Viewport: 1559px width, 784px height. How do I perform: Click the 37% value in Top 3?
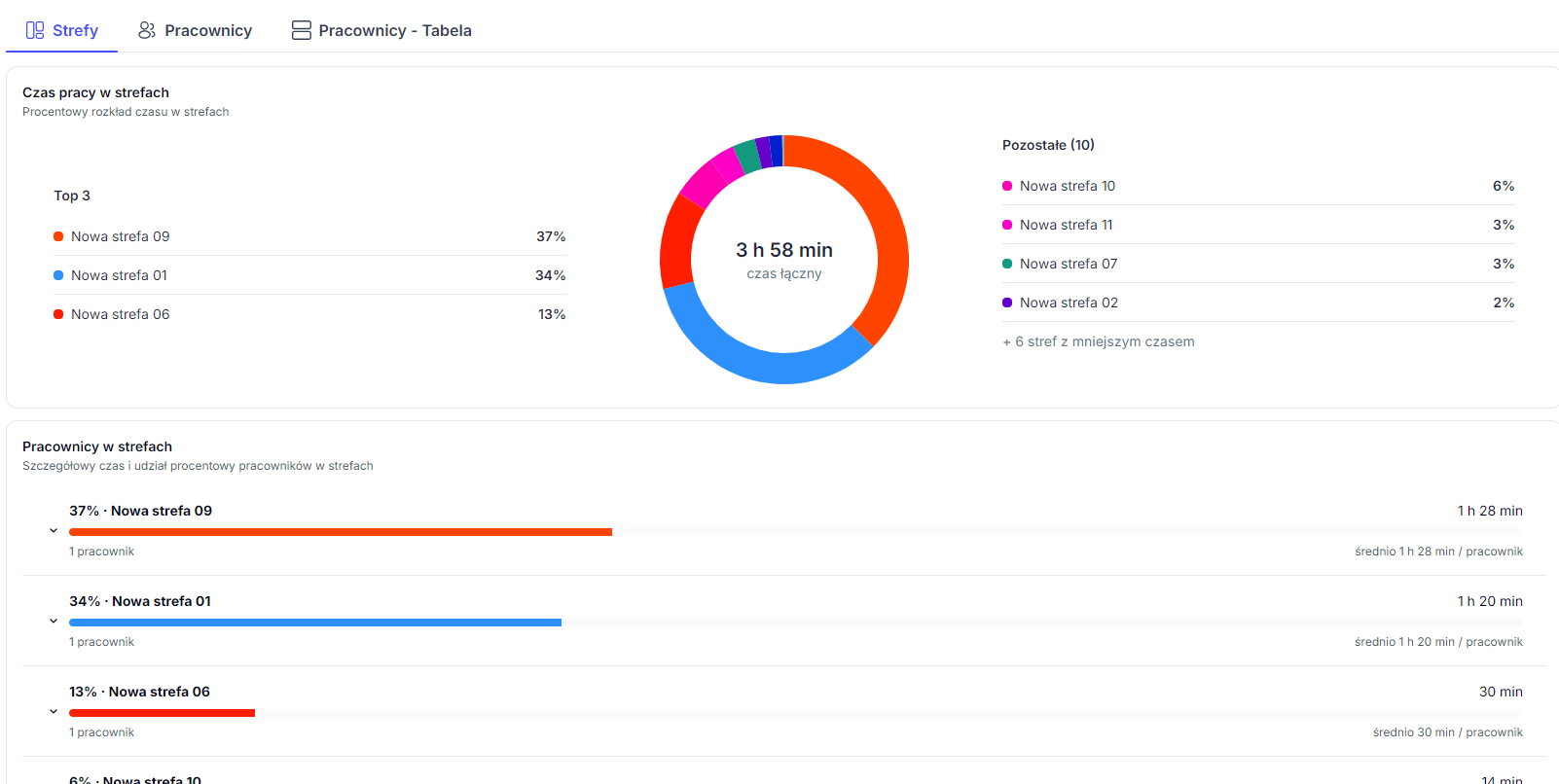[551, 236]
